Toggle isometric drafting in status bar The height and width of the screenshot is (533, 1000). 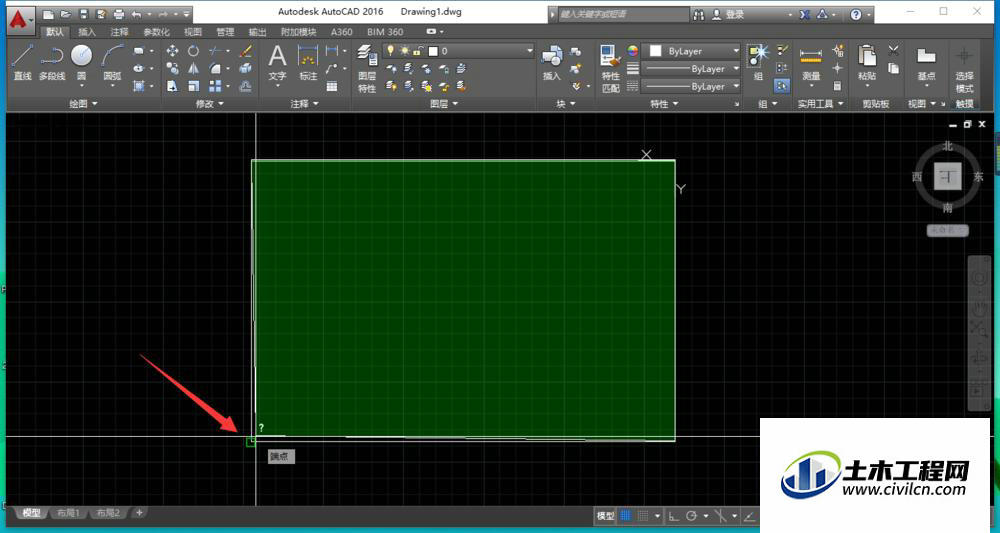[721, 516]
